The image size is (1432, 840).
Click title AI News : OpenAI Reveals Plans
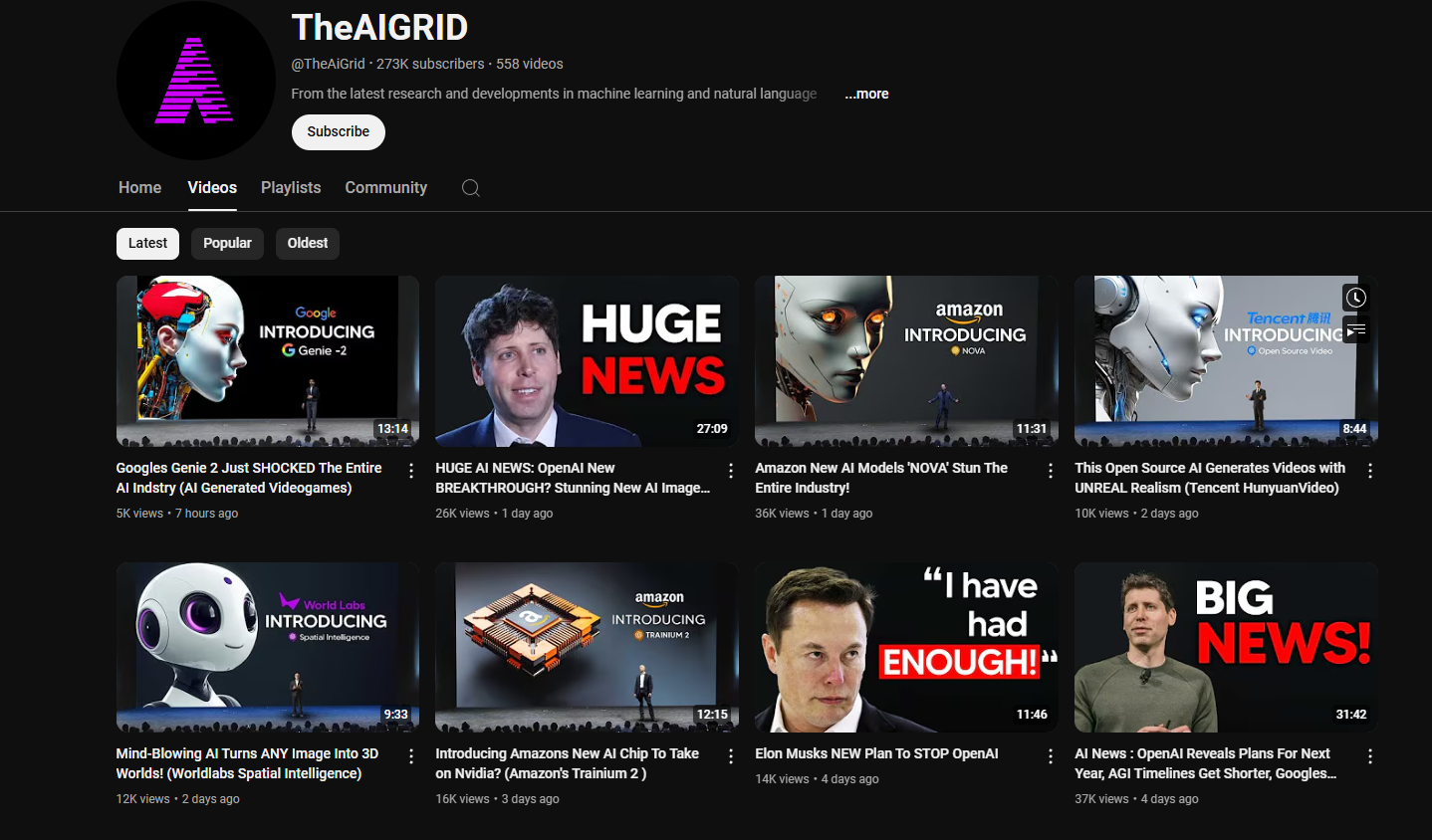point(1205,763)
